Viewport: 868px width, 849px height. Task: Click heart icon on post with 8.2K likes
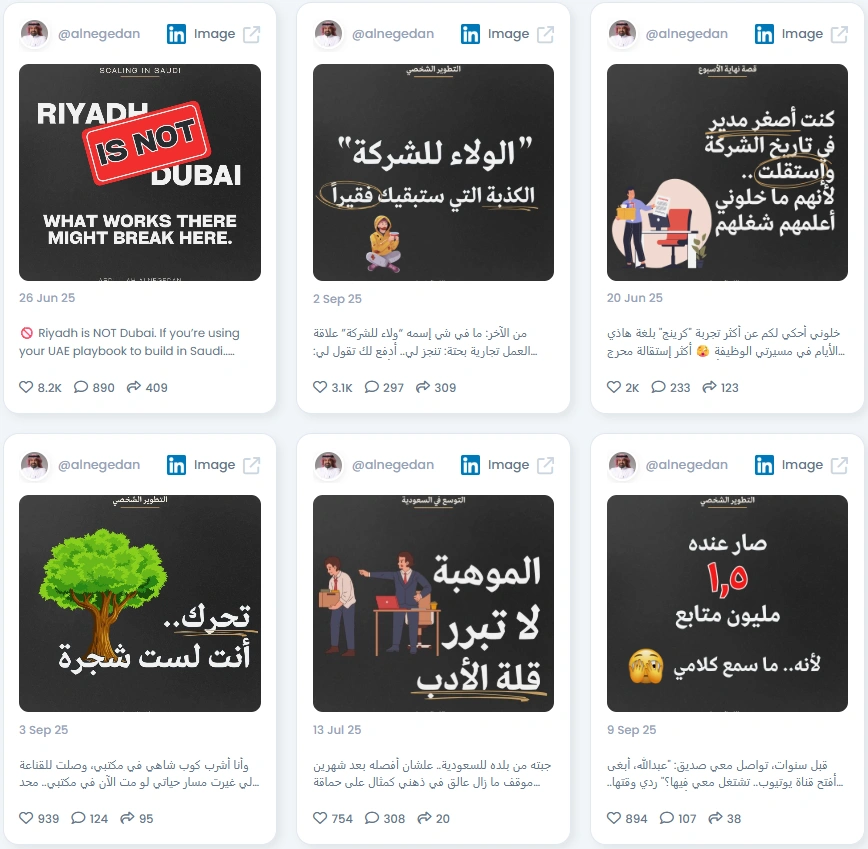[x=26, y=387]
